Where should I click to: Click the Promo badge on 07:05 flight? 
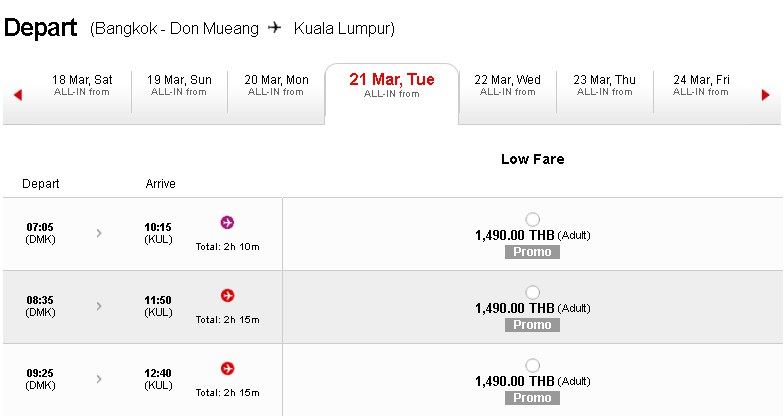[532, 252]
